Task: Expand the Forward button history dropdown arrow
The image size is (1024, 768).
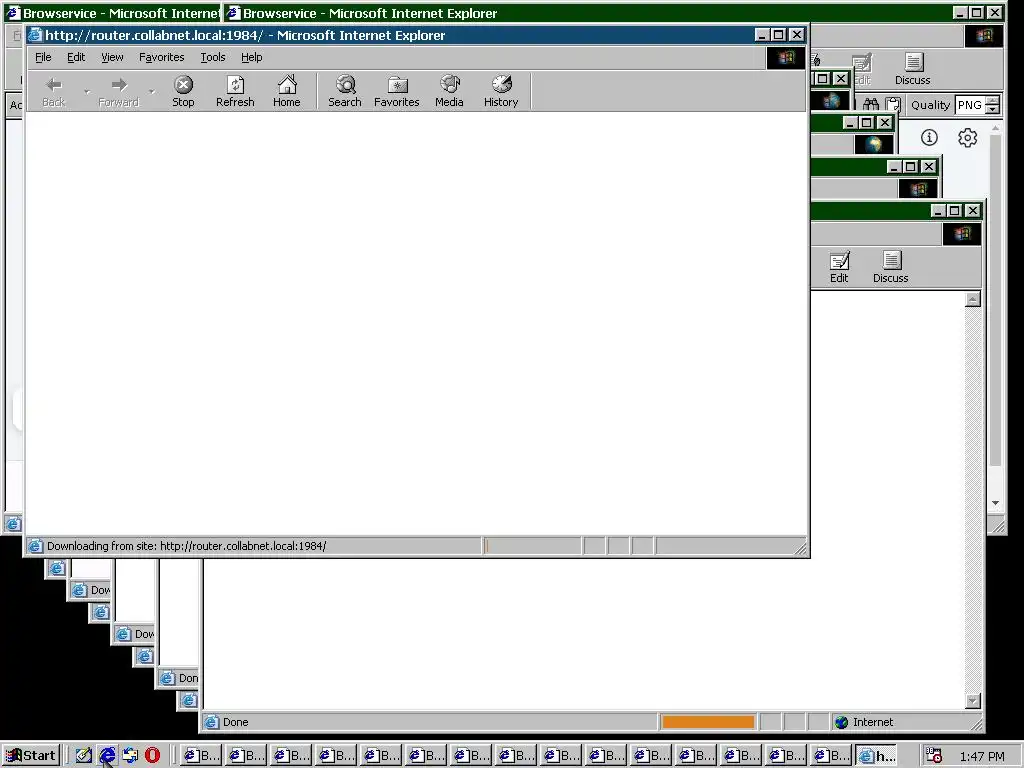Action: (x=152, y=91)
